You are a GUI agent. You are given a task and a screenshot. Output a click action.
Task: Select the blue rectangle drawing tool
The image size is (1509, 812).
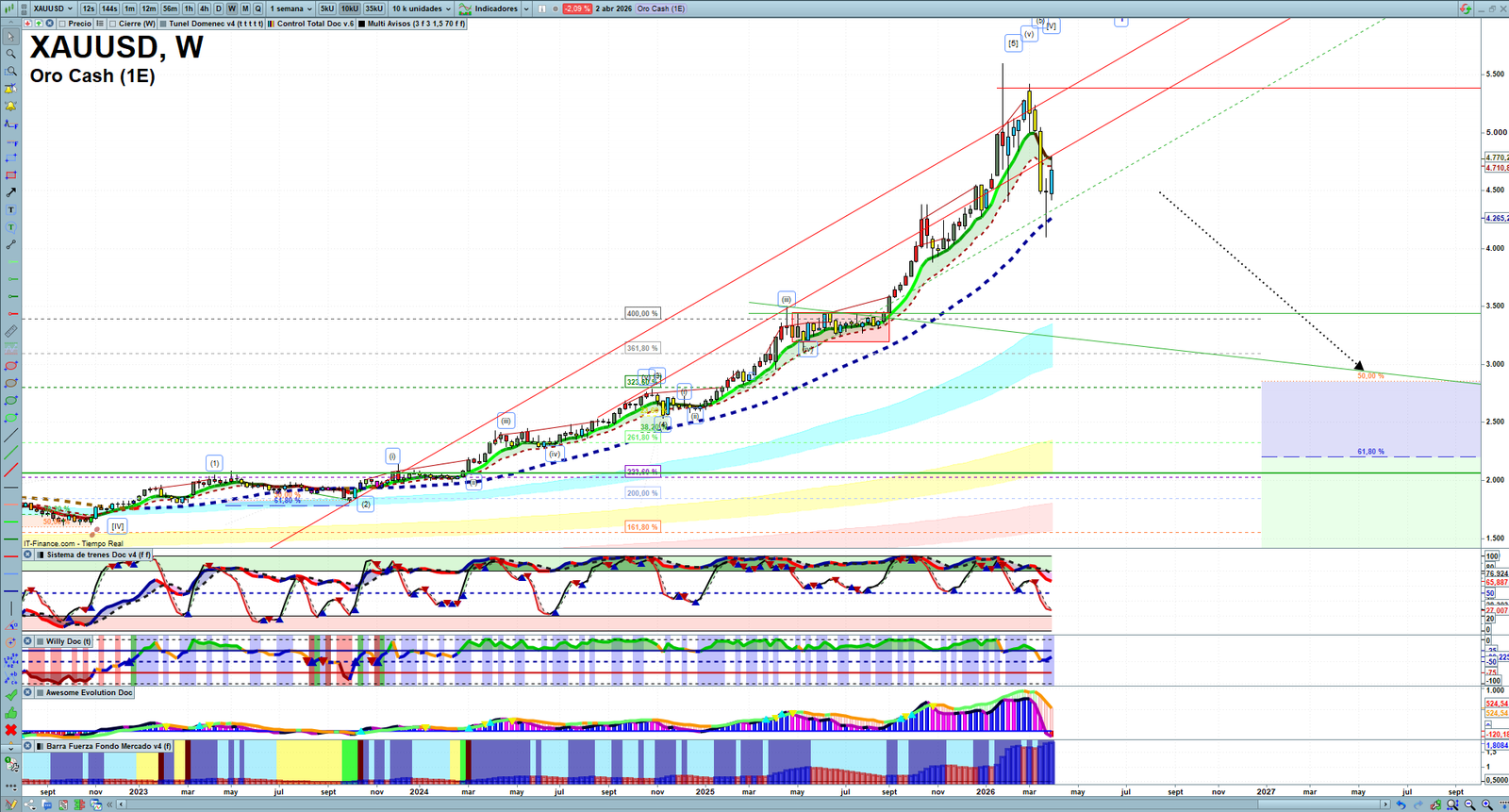tap(11, 157)
